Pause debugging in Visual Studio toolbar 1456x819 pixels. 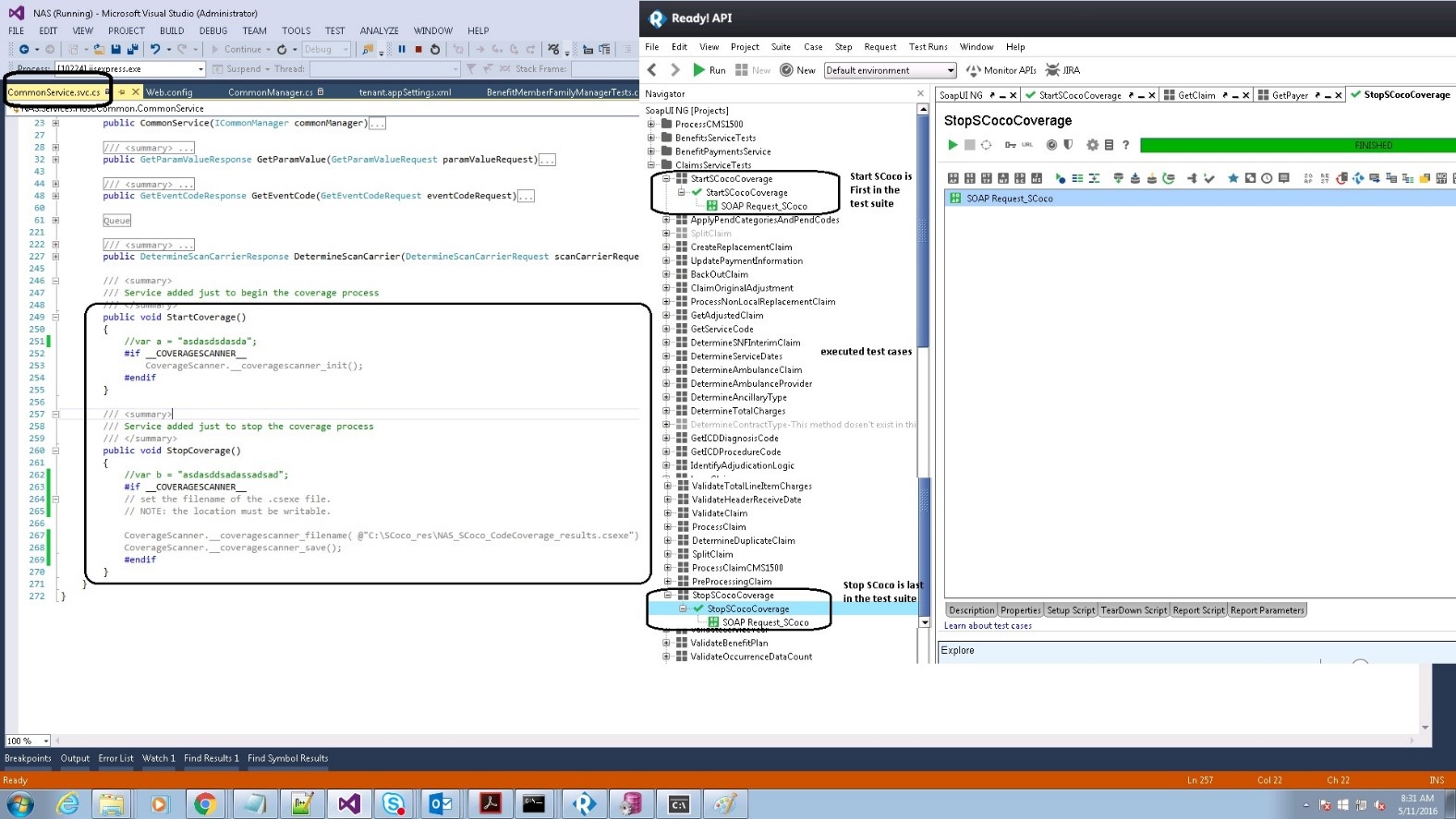(x=402, y=50)
